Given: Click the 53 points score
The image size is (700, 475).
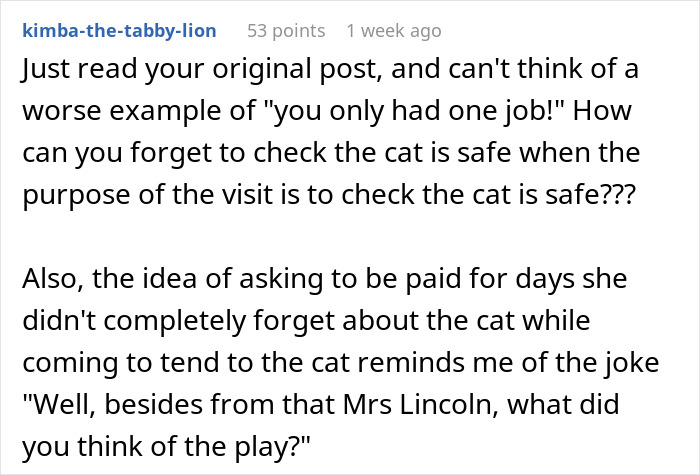Looking at the screenshot, I should pyautogui.click(x=286, y=31).
